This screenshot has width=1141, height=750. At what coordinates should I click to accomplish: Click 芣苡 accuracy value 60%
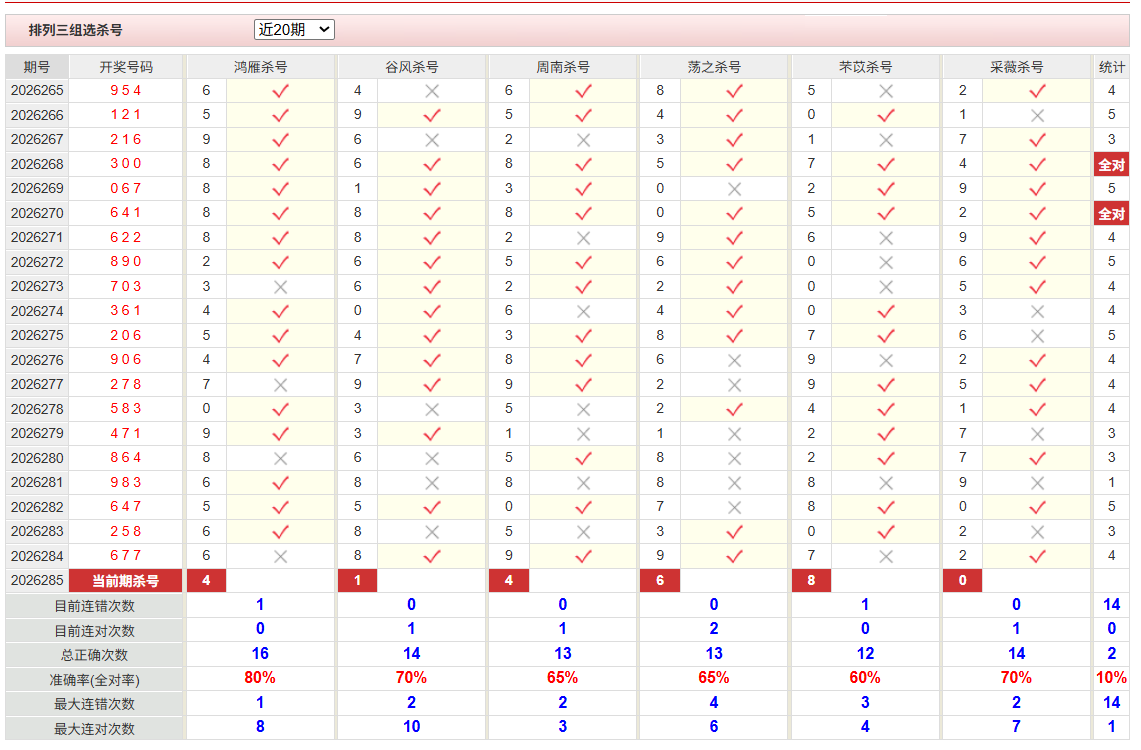(865, 678)
